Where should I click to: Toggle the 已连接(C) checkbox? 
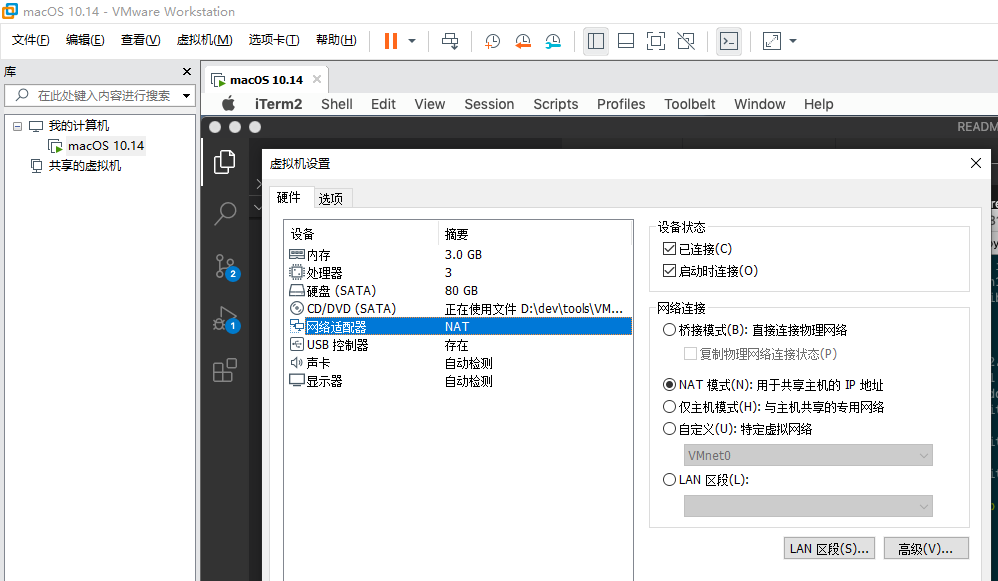click(669, 249)
